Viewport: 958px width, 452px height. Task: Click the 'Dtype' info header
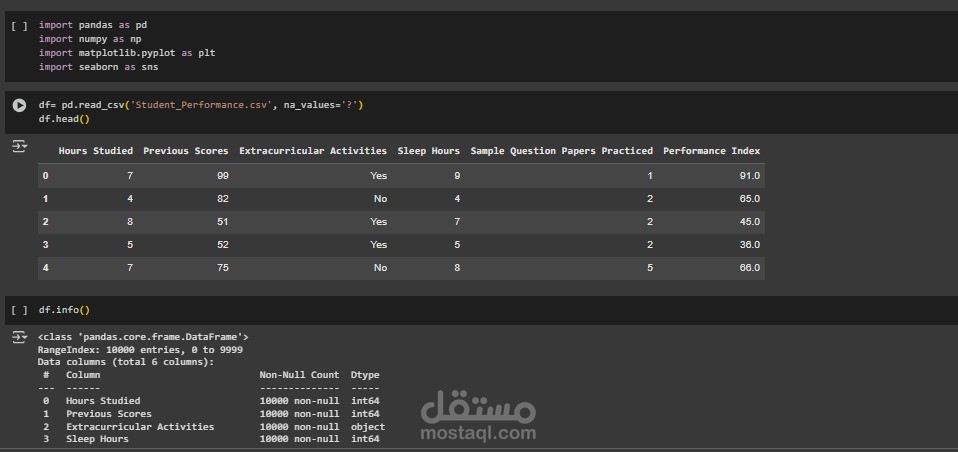click(365, 375)
